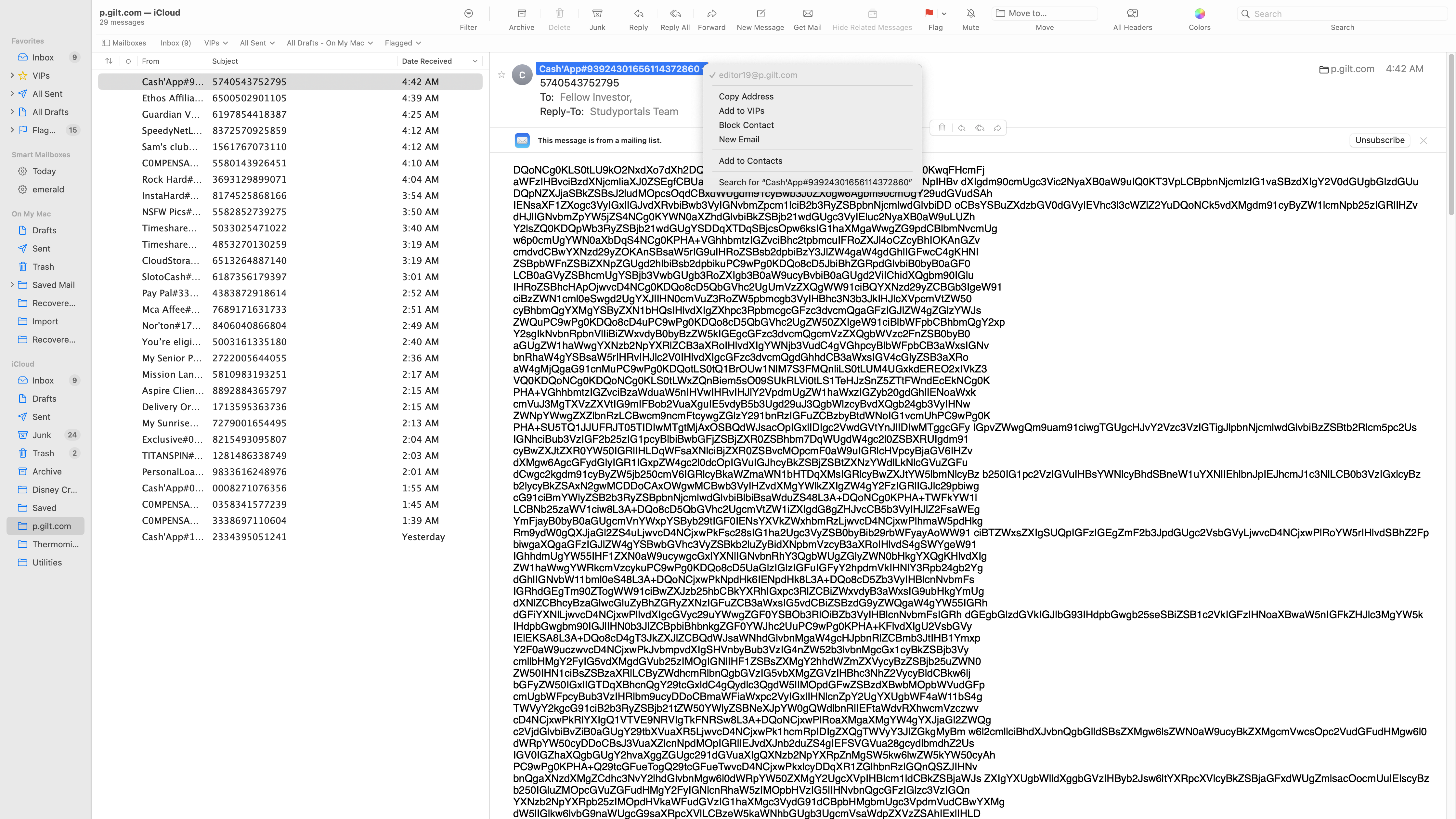This screenshot has width=1456, height=819.
Task: Click the Unsubscribe button
Action: [x=1379, y=140]
